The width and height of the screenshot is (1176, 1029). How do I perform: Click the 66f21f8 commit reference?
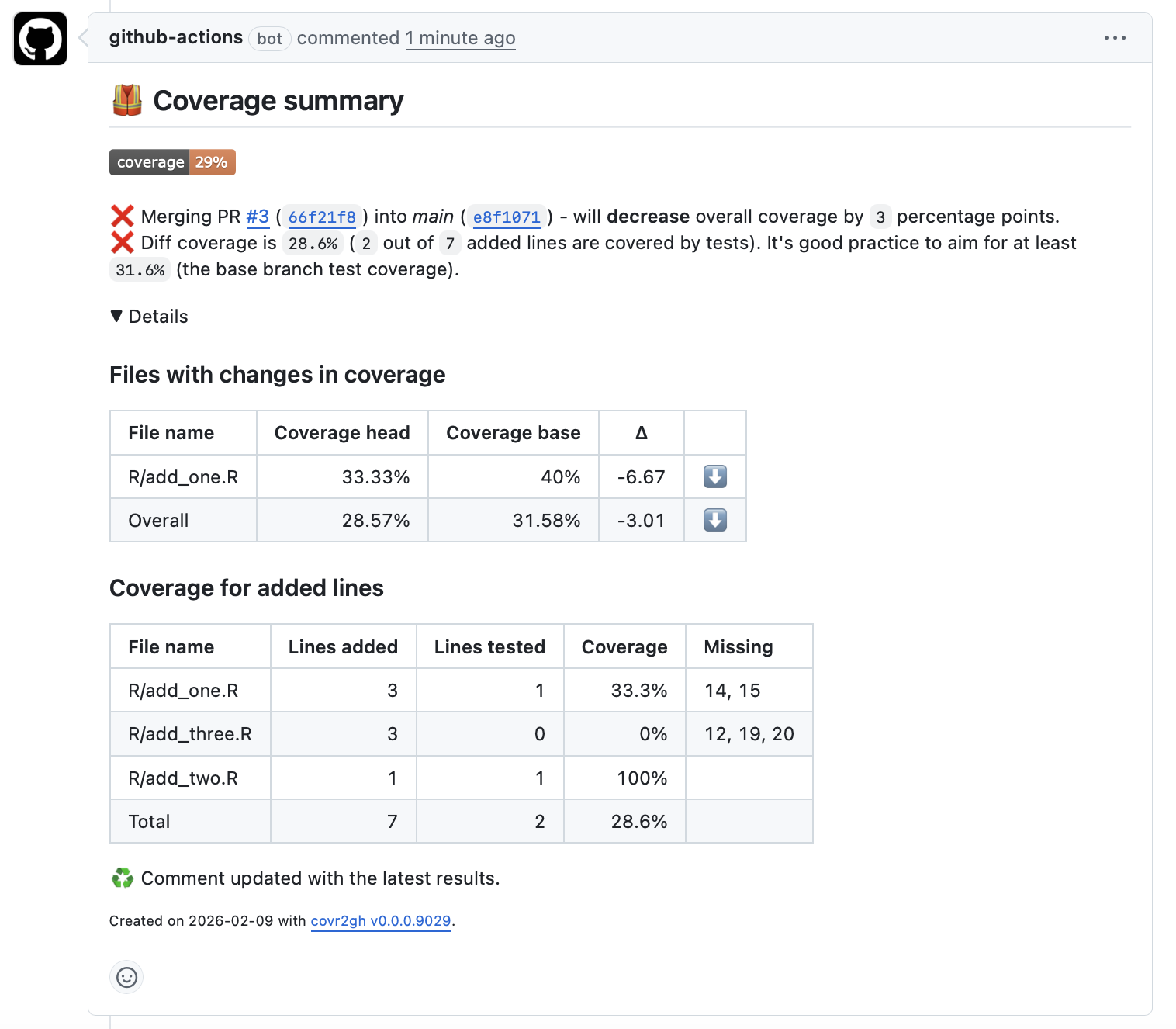[321, 217]
